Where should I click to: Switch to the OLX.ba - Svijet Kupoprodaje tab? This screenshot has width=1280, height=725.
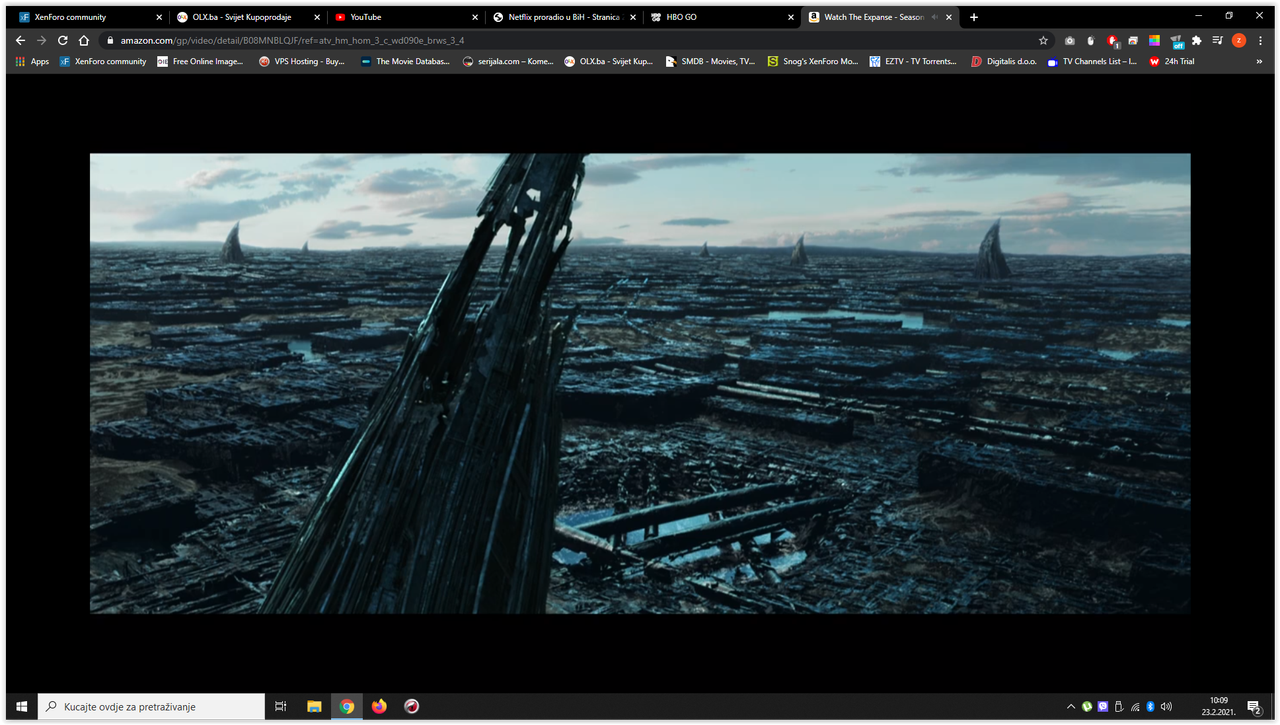(247, 17)
